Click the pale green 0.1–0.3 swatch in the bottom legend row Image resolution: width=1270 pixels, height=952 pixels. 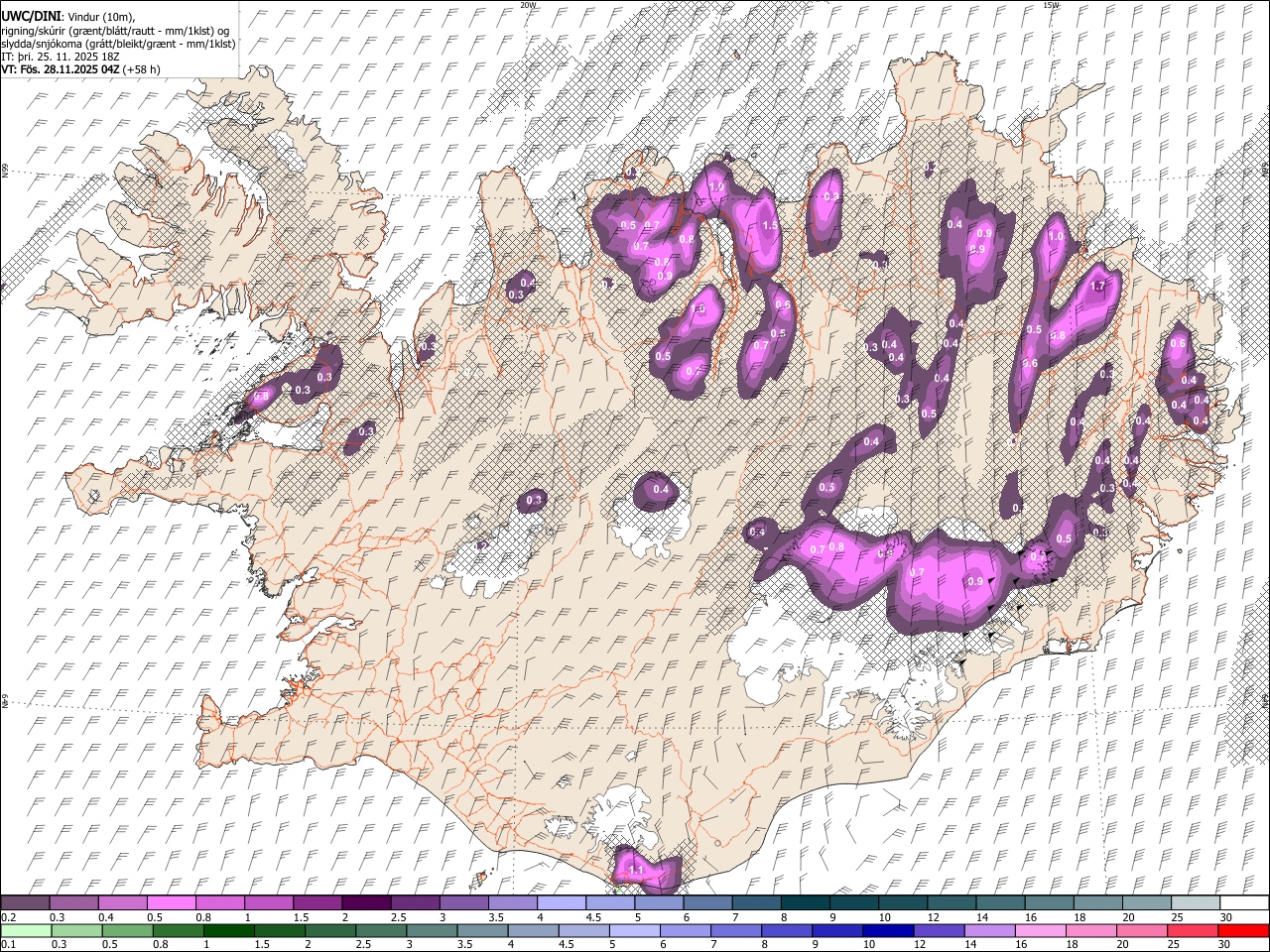tap(27, 930)
